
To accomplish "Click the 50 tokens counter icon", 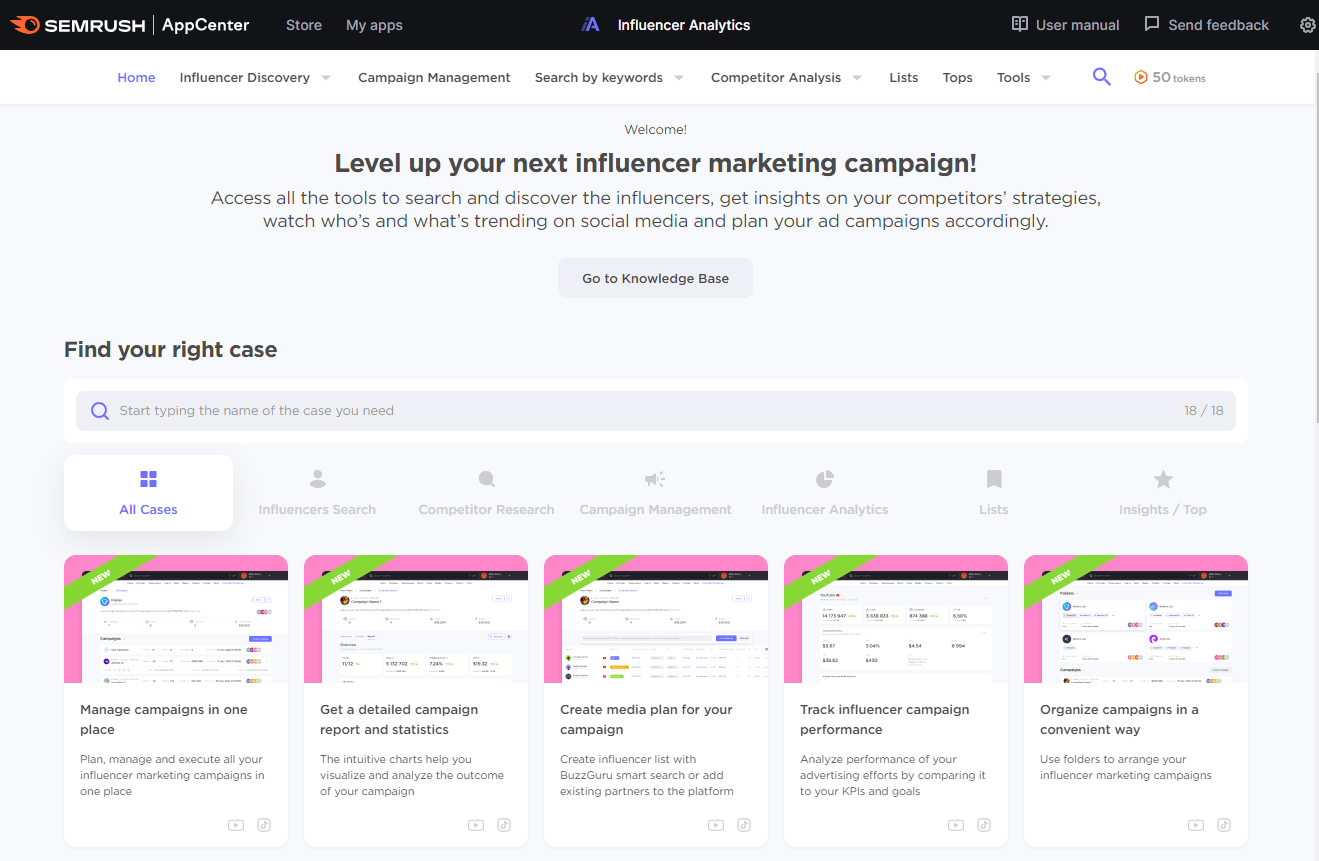I will (1141, 77).
